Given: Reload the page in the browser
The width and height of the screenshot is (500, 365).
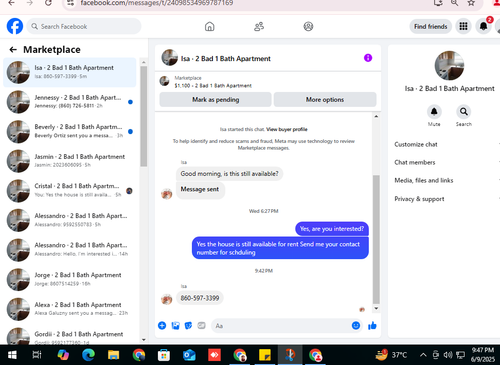Looking at the screenshot, I should tap(48, 3).
